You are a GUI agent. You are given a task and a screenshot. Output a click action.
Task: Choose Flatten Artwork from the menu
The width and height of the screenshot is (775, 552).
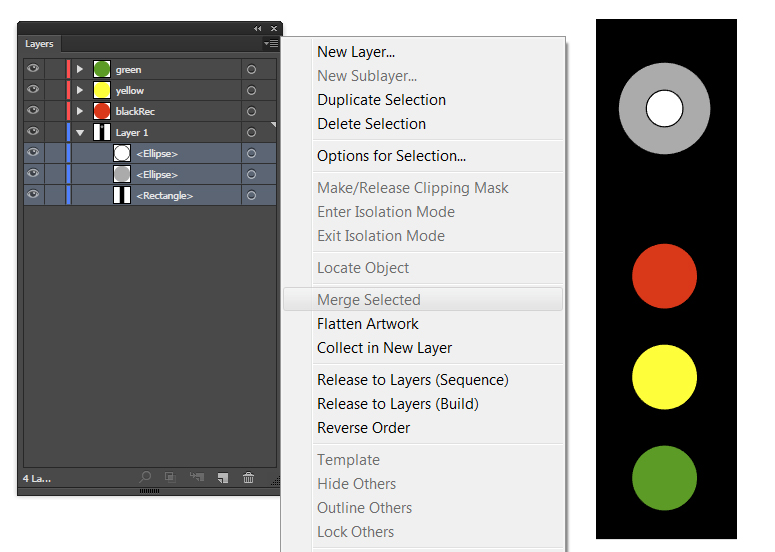pos(367,324)
